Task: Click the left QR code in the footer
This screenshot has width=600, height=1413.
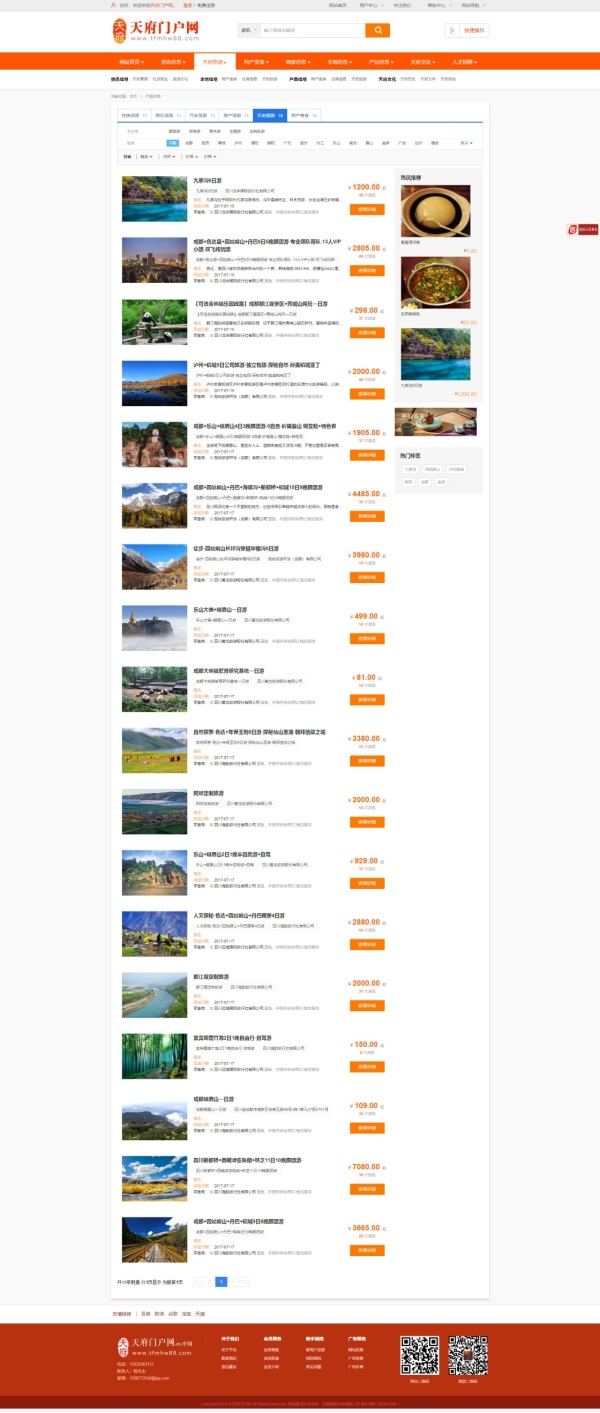Action: 420,1355
